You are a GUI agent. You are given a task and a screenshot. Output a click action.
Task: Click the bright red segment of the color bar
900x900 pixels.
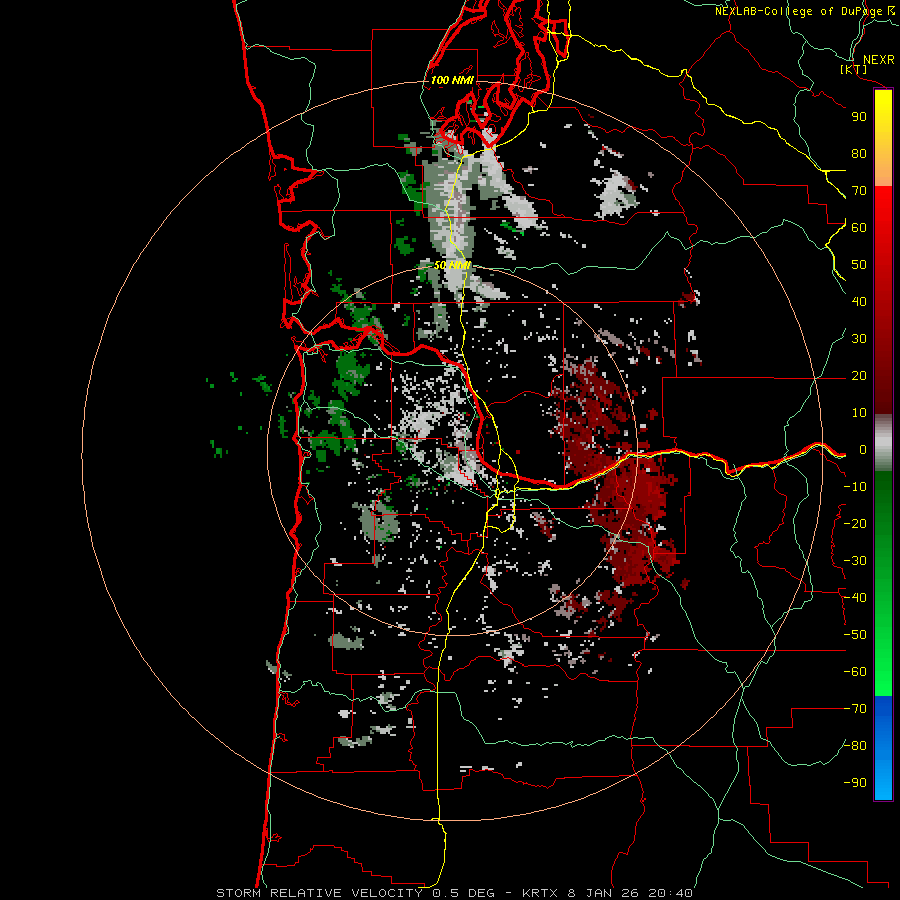coord(883,212)
